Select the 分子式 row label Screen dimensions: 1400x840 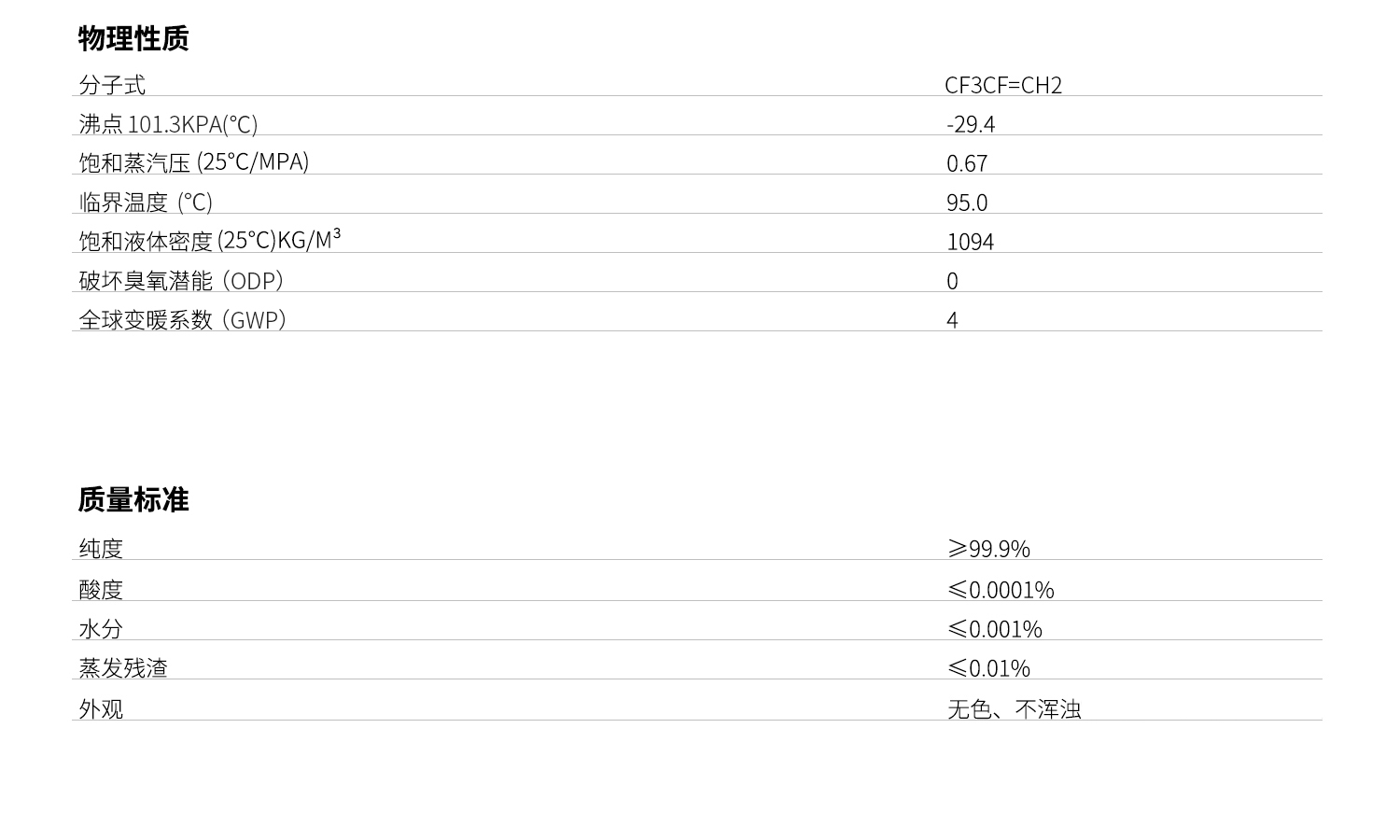pos(112,85)
